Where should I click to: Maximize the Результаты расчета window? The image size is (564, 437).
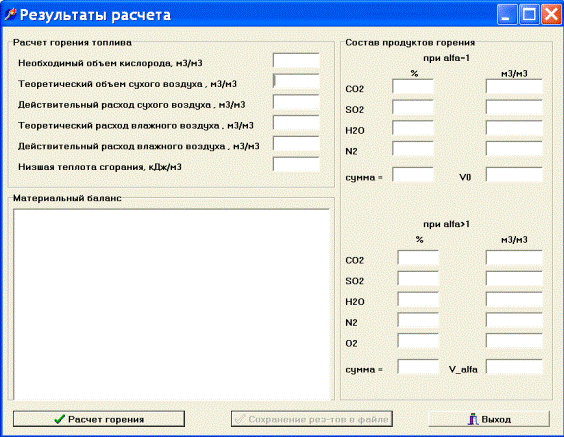click(529, 15)
